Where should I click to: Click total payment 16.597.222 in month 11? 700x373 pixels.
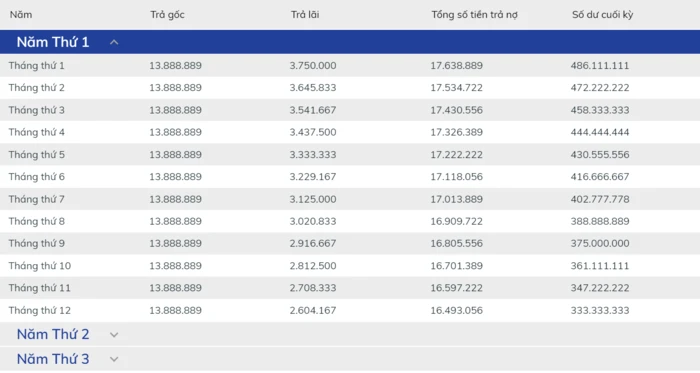click(457, 288)
